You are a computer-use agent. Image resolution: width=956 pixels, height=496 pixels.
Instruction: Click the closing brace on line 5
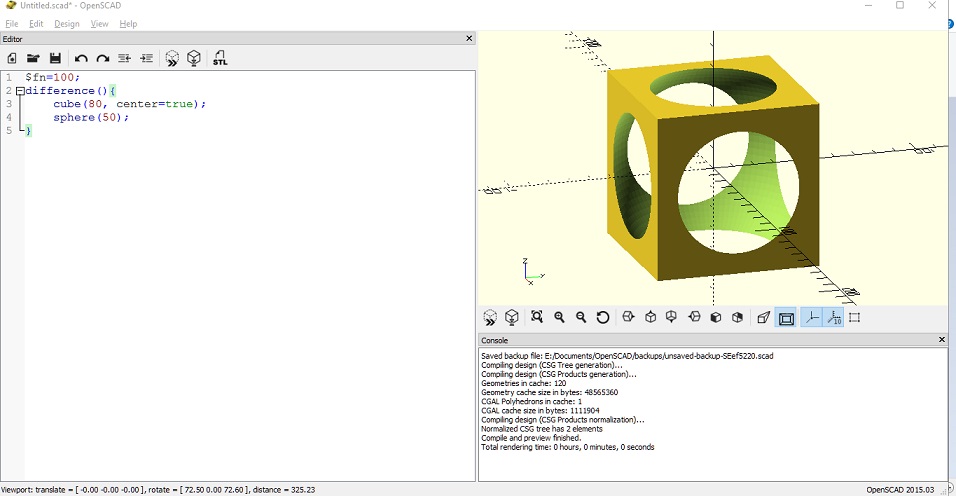pyautogui.click(x=28, y=130)
